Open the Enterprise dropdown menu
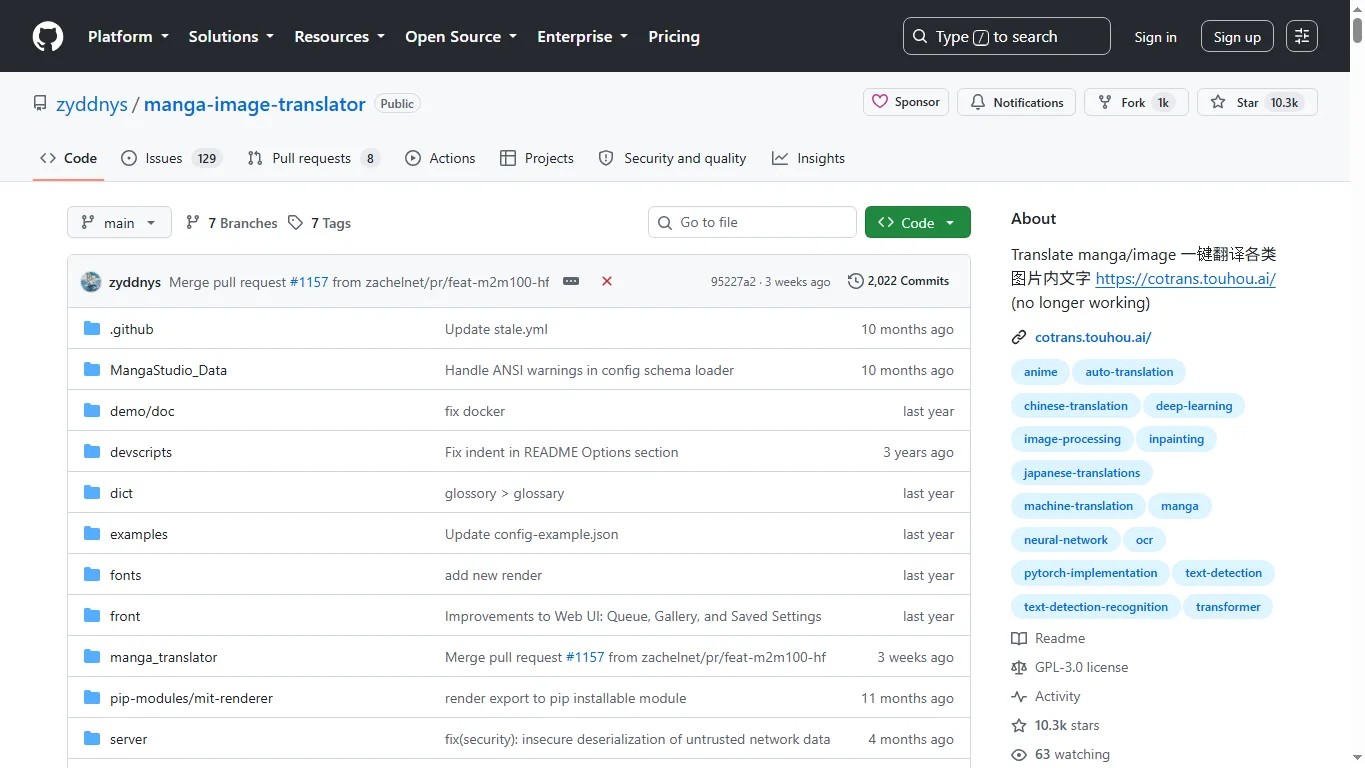Screen dimensions: 1365x768 click(583, 36)
